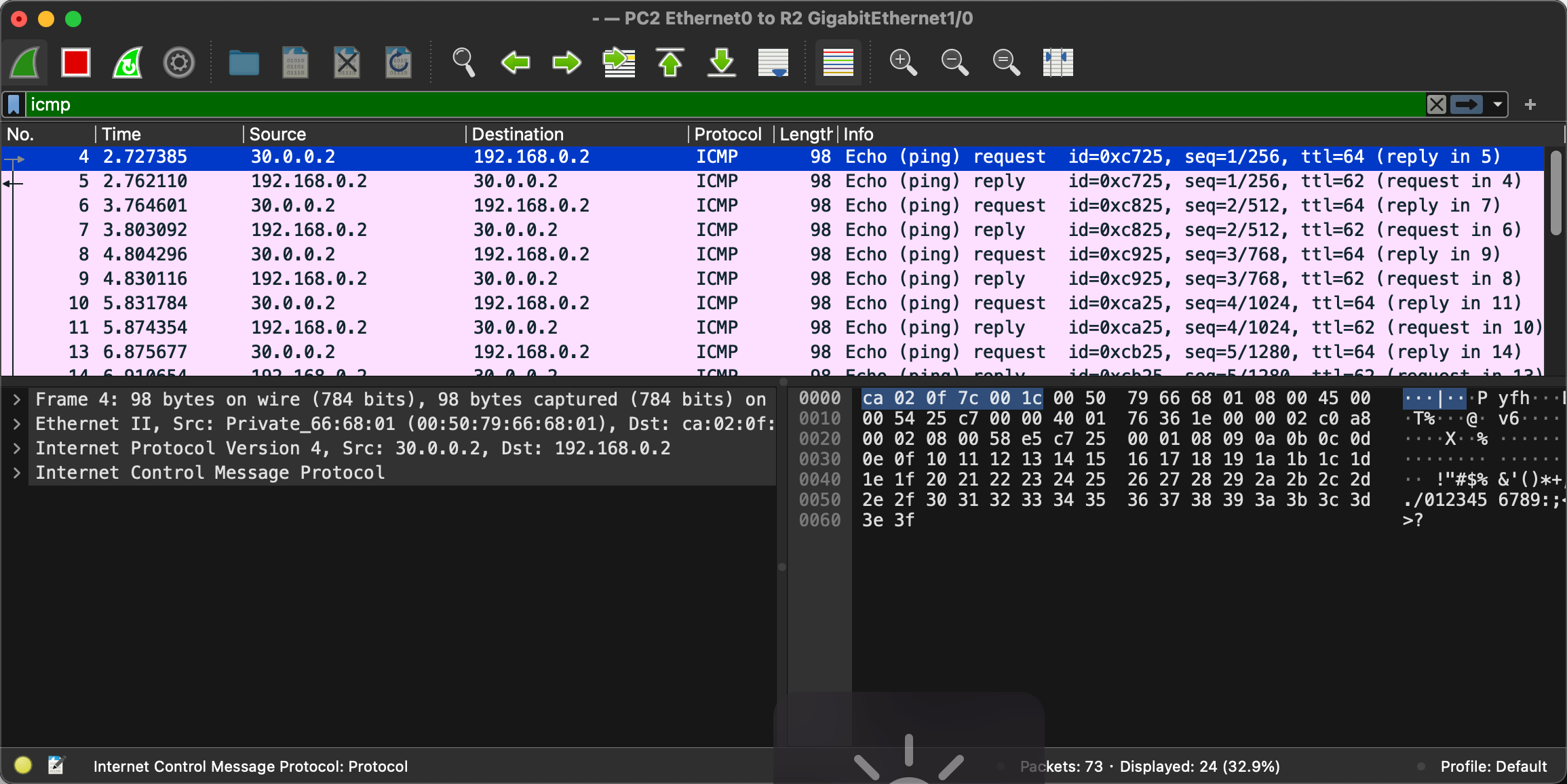Expand the Frame 4 details tree
Image resolution: width=1567 pixels, height=784 pixels.
click(x=17, y=399)
